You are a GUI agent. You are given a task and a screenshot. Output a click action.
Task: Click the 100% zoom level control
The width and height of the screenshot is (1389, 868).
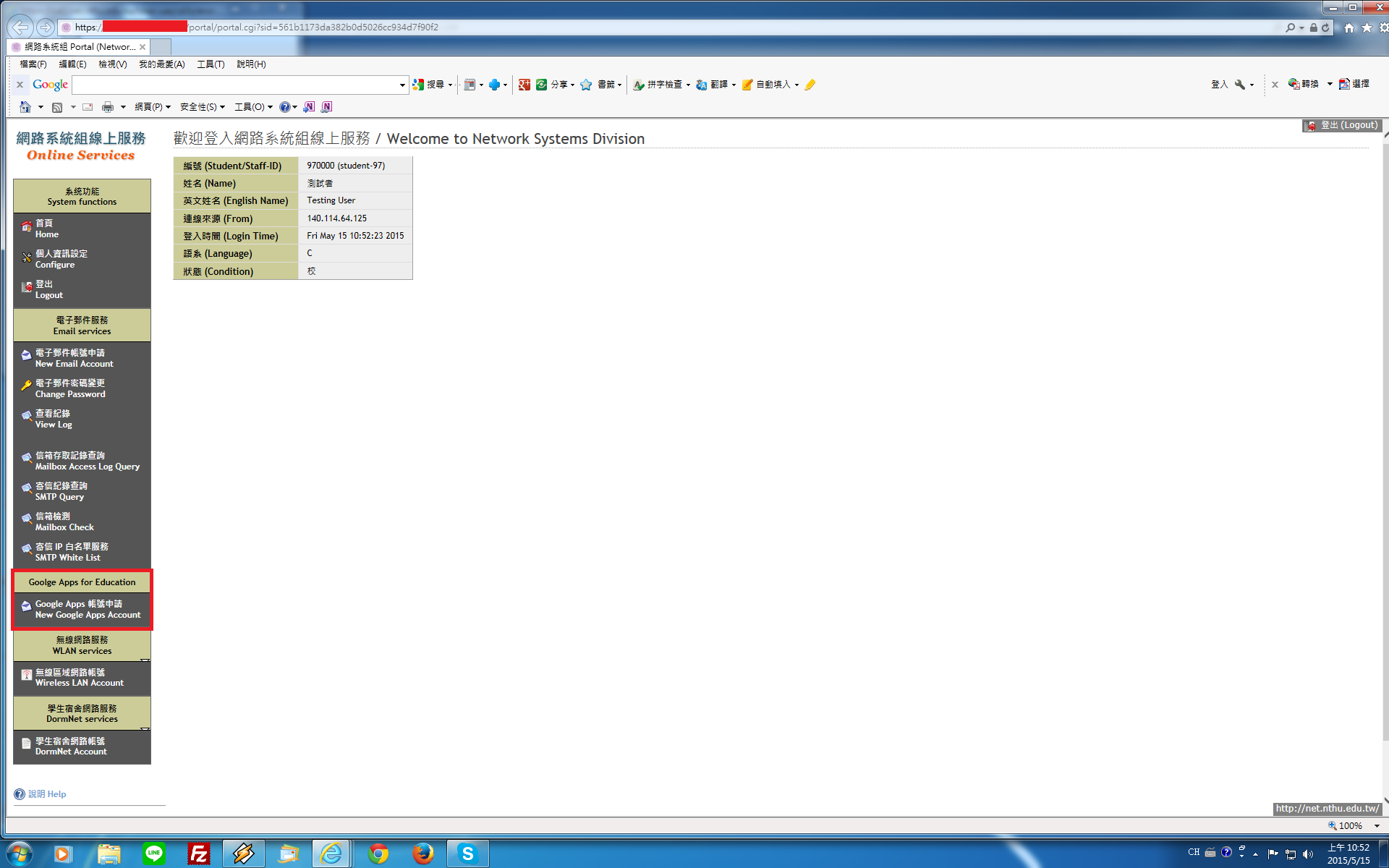coord(1349,825)
